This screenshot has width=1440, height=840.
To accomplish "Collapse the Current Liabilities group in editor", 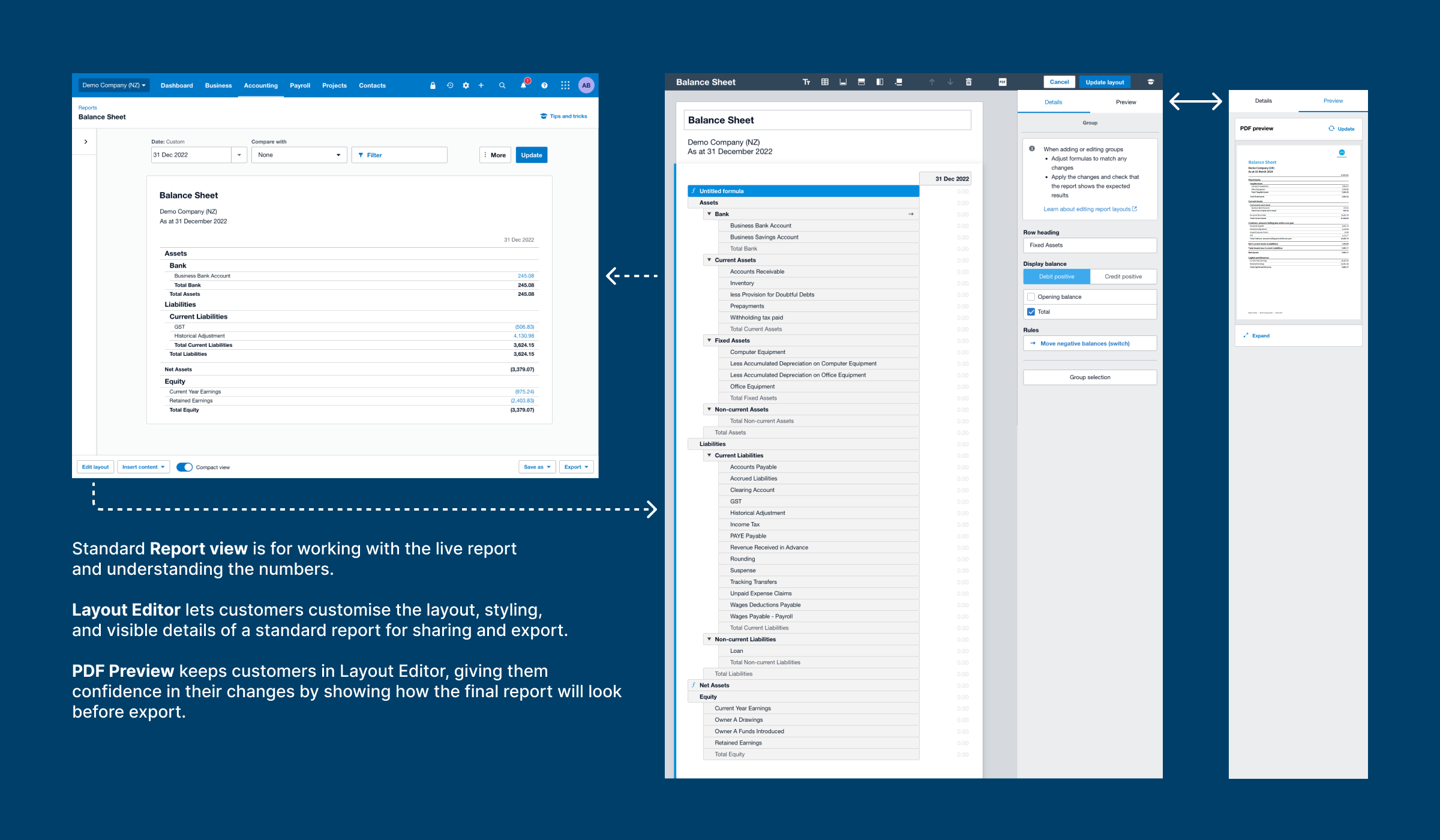I will click(709, 455).
